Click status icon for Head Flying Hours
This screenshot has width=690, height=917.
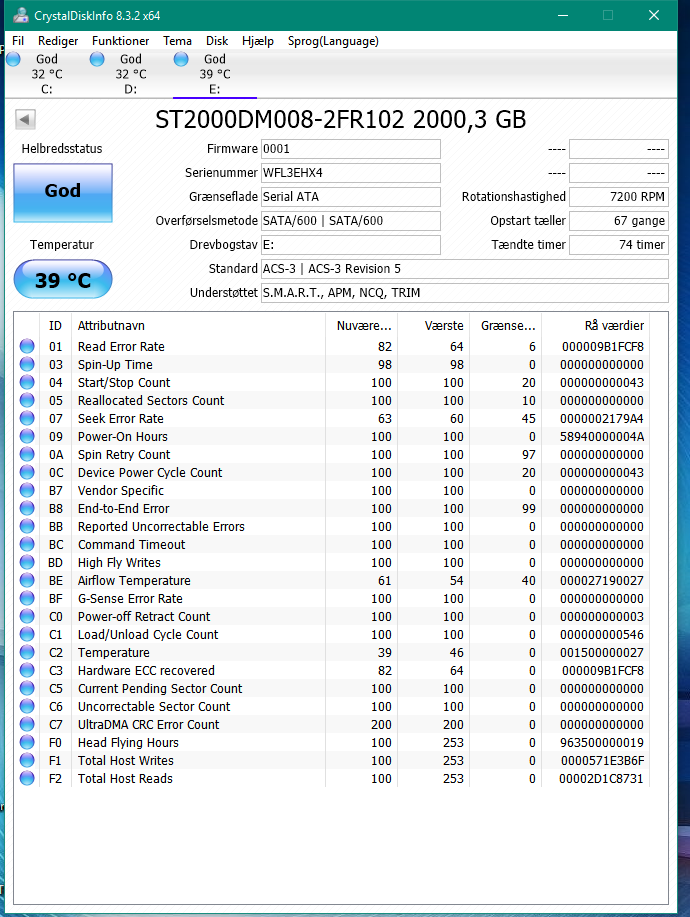click(27, 742)
